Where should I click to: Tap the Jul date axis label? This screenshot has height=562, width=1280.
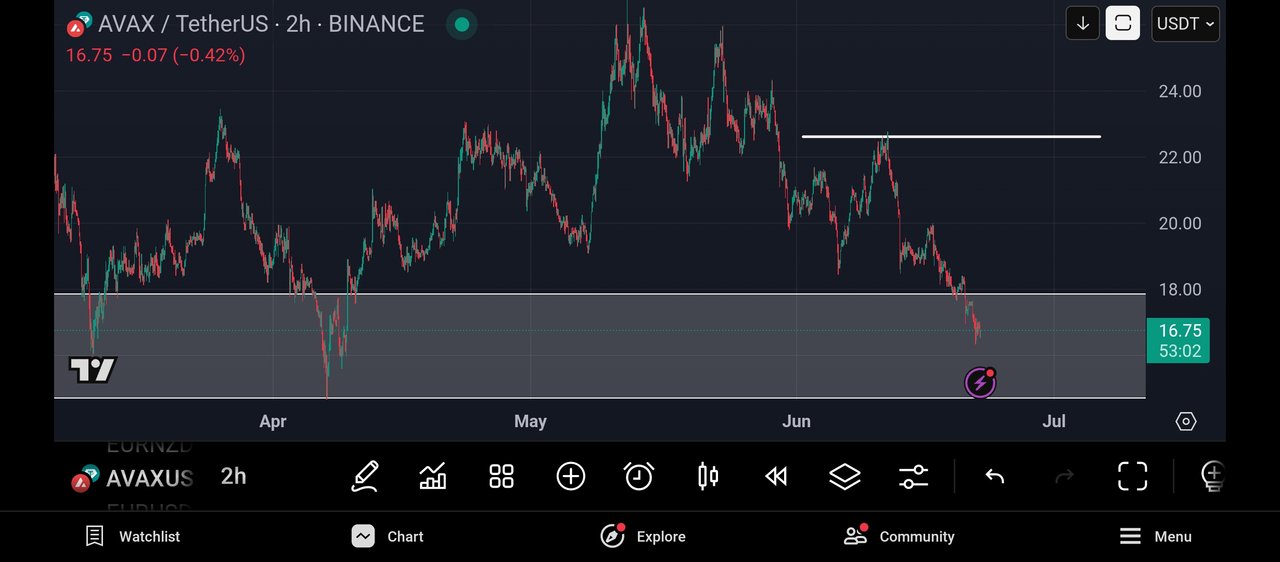1054,421
